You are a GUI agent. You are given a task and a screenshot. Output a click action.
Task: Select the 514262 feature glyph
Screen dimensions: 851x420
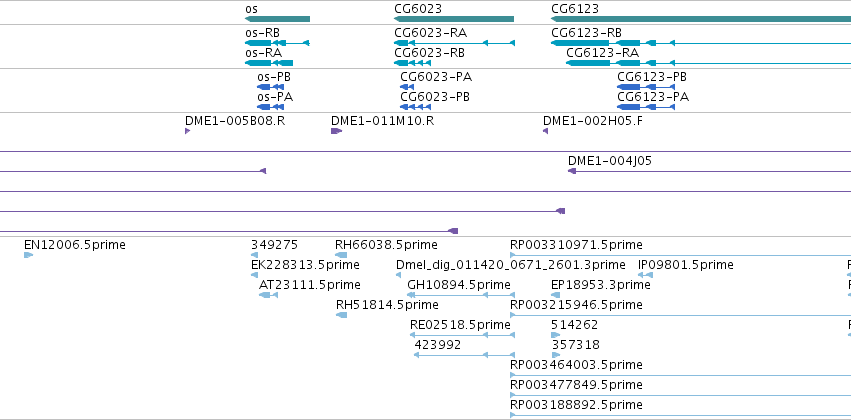555,335
